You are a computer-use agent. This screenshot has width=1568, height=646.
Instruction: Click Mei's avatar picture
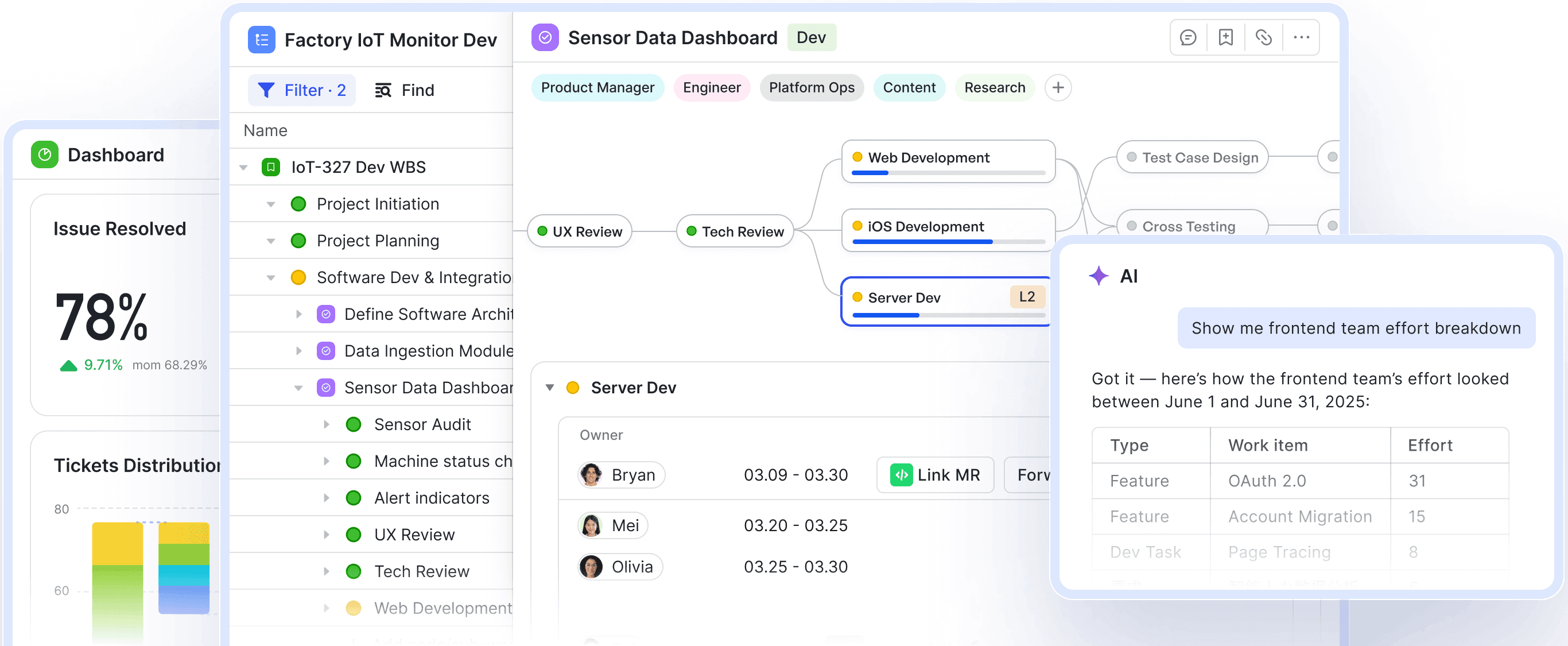click(x=591, y=525)
